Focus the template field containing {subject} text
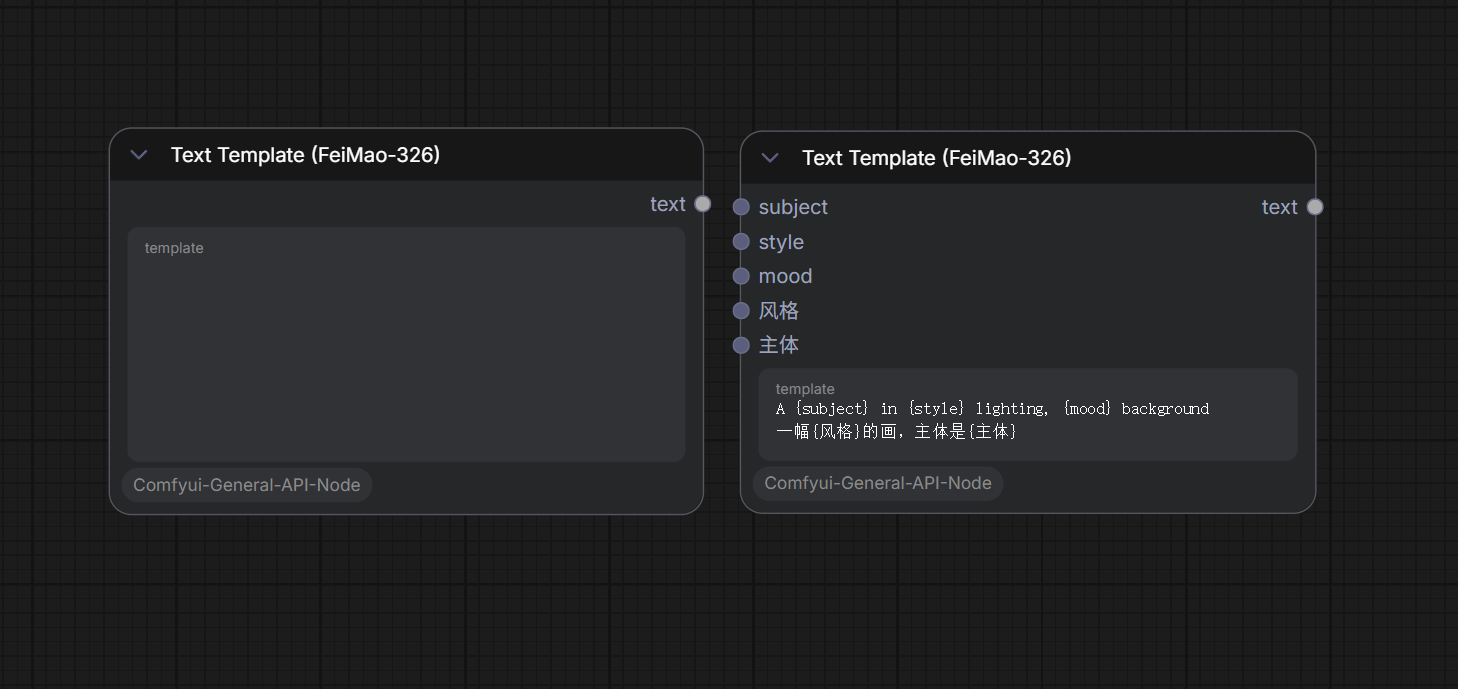This screenshot has width=1458, height=689. tap(1028, 414)
